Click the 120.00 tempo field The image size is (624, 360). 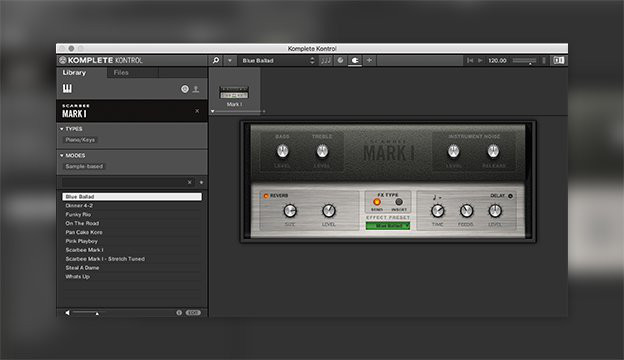pyautogui.click(x=497, y=60)
